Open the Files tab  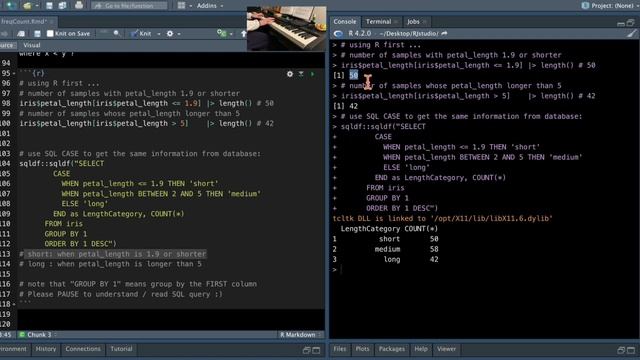tap(340, 349)
